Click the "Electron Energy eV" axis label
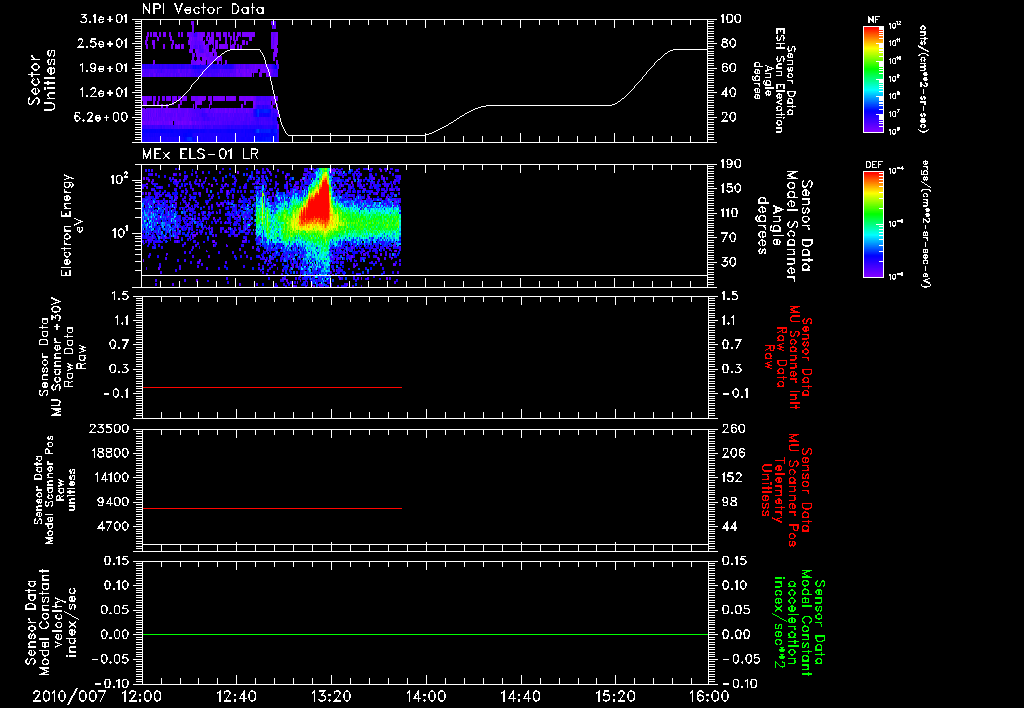Image resolution: width=1024 pixels, height=708 pixels. click(x=73, y=225)
